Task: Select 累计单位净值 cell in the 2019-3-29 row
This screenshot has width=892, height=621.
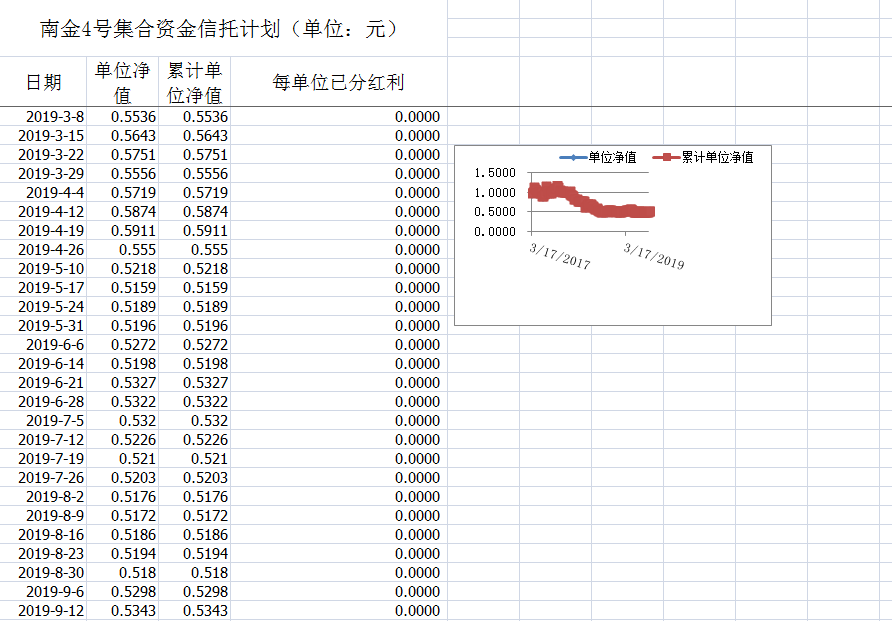Action: point(194,173)
